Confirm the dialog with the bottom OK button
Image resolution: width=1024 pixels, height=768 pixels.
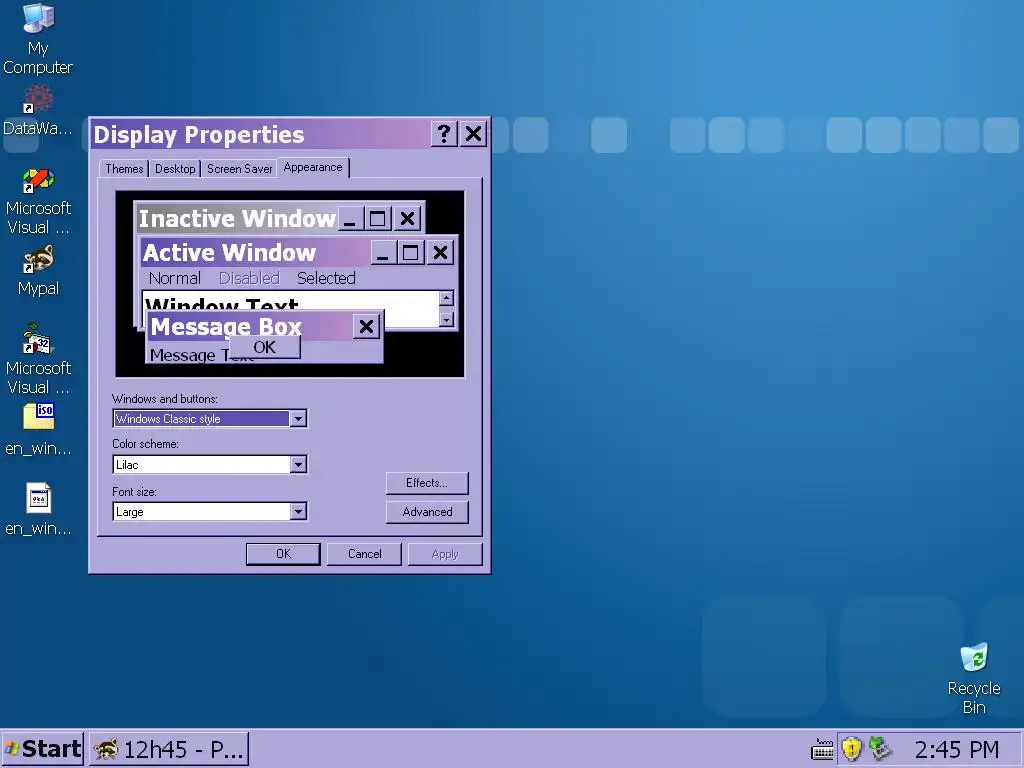[283, 554]
